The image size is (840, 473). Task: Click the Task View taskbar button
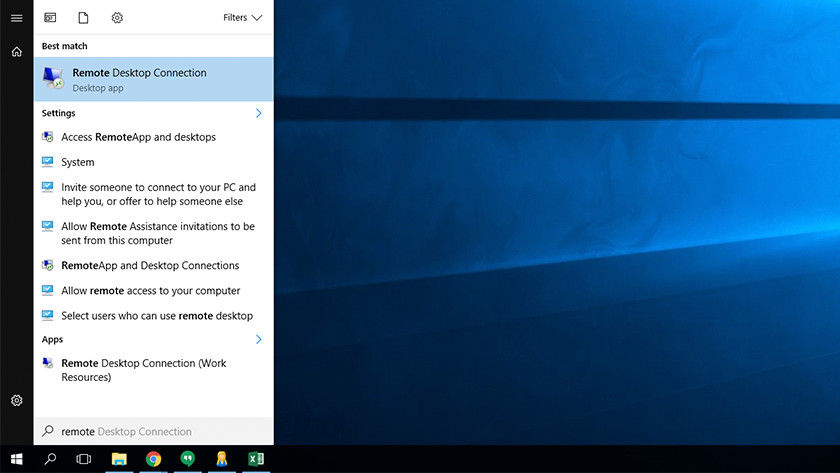84,459
